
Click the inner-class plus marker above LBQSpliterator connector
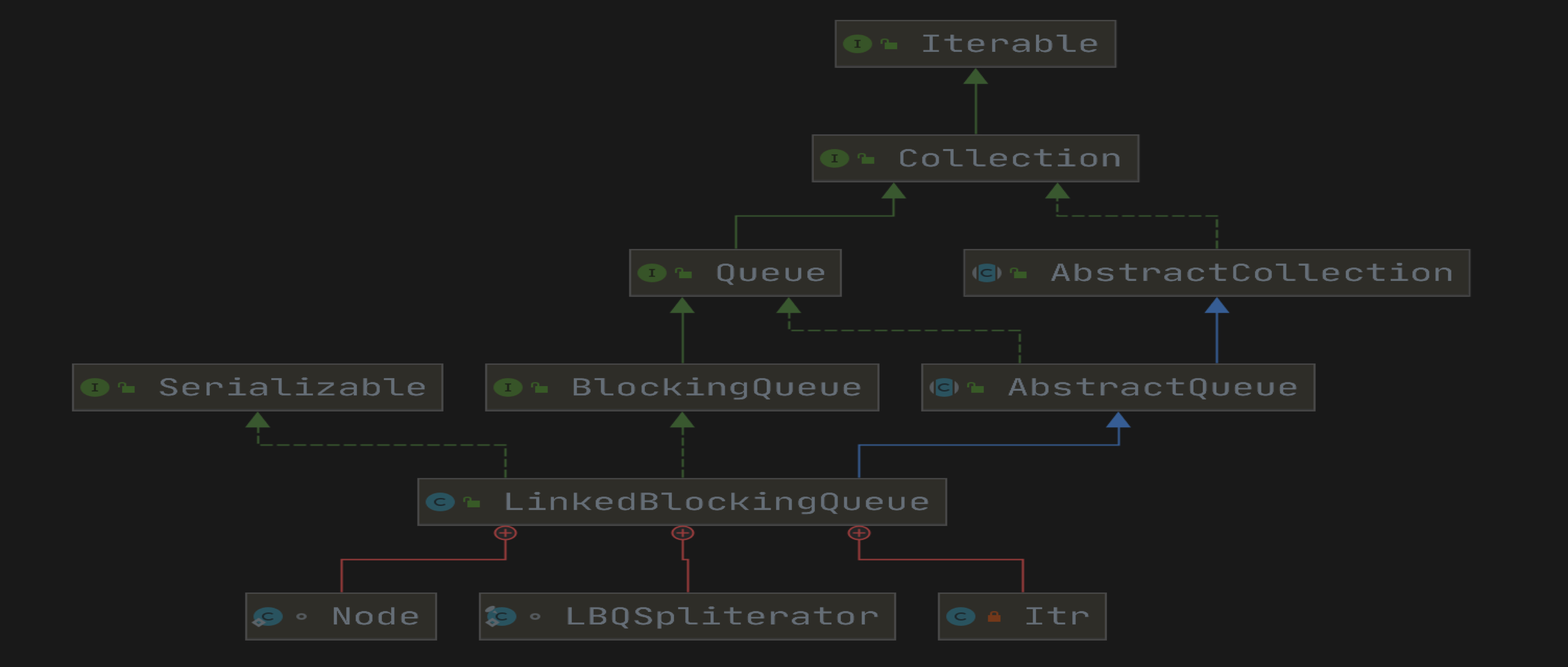click(682, 533)
